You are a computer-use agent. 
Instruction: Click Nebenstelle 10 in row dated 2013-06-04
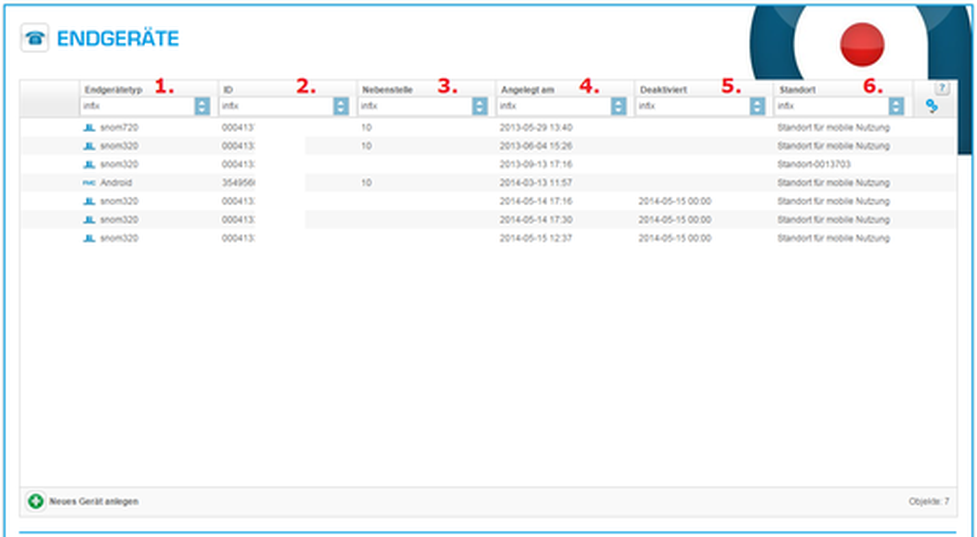pyautogui.click(x=366, y=146)
